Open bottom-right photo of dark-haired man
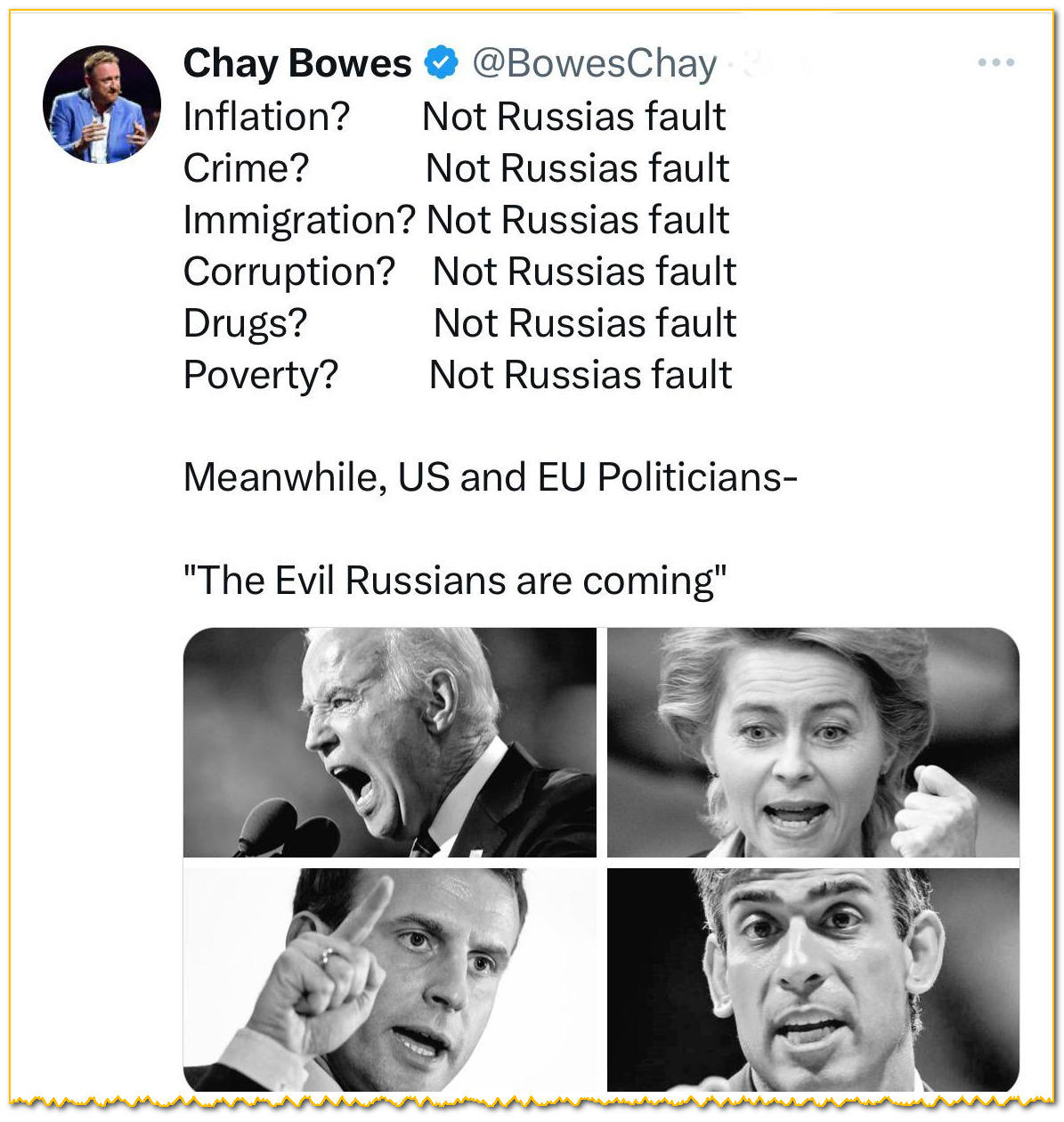 tap(812, 979)
